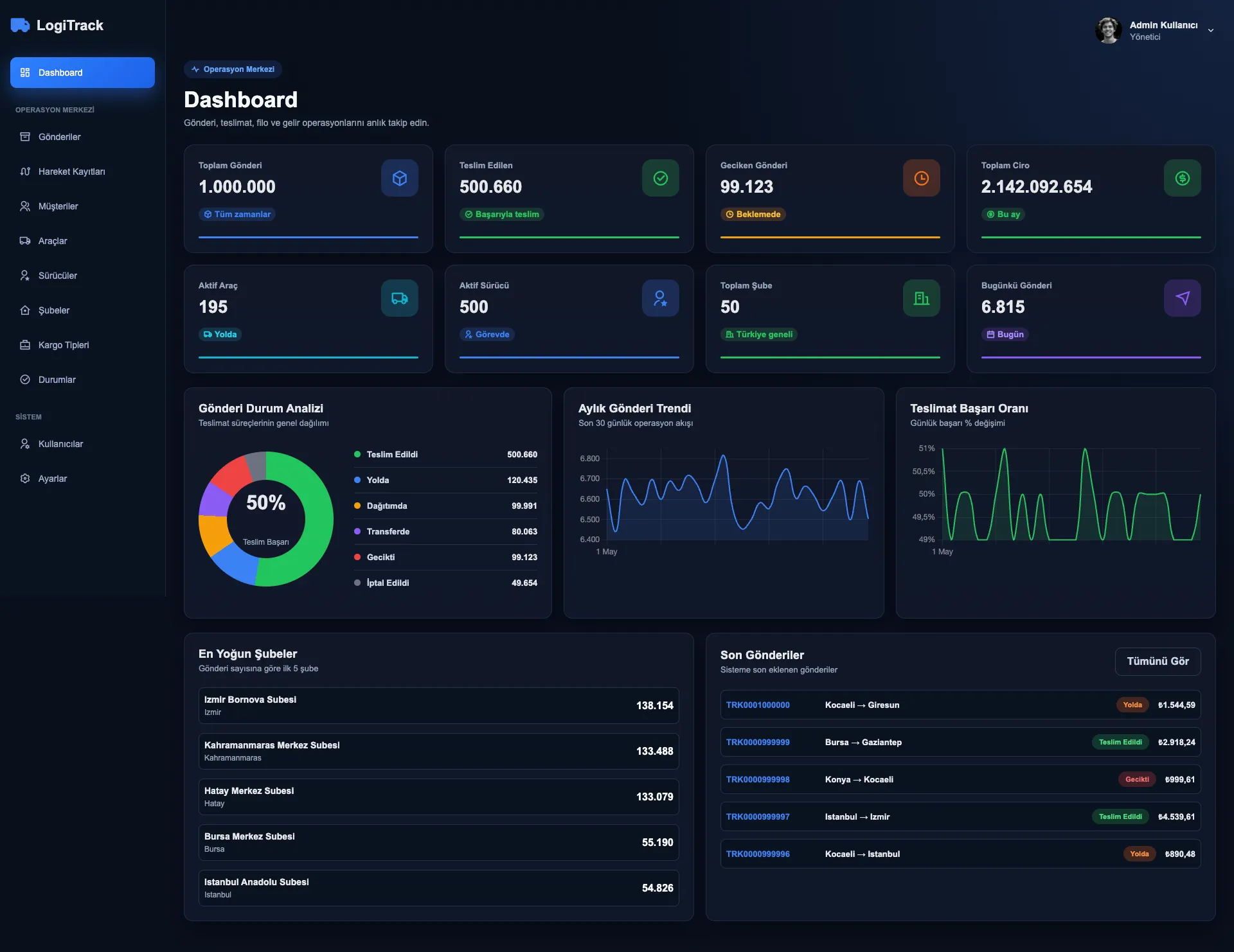This screenshot has height=952, width=1234.
Task: Select Müşteriler sidebar entry
Action: click(82, 206)
